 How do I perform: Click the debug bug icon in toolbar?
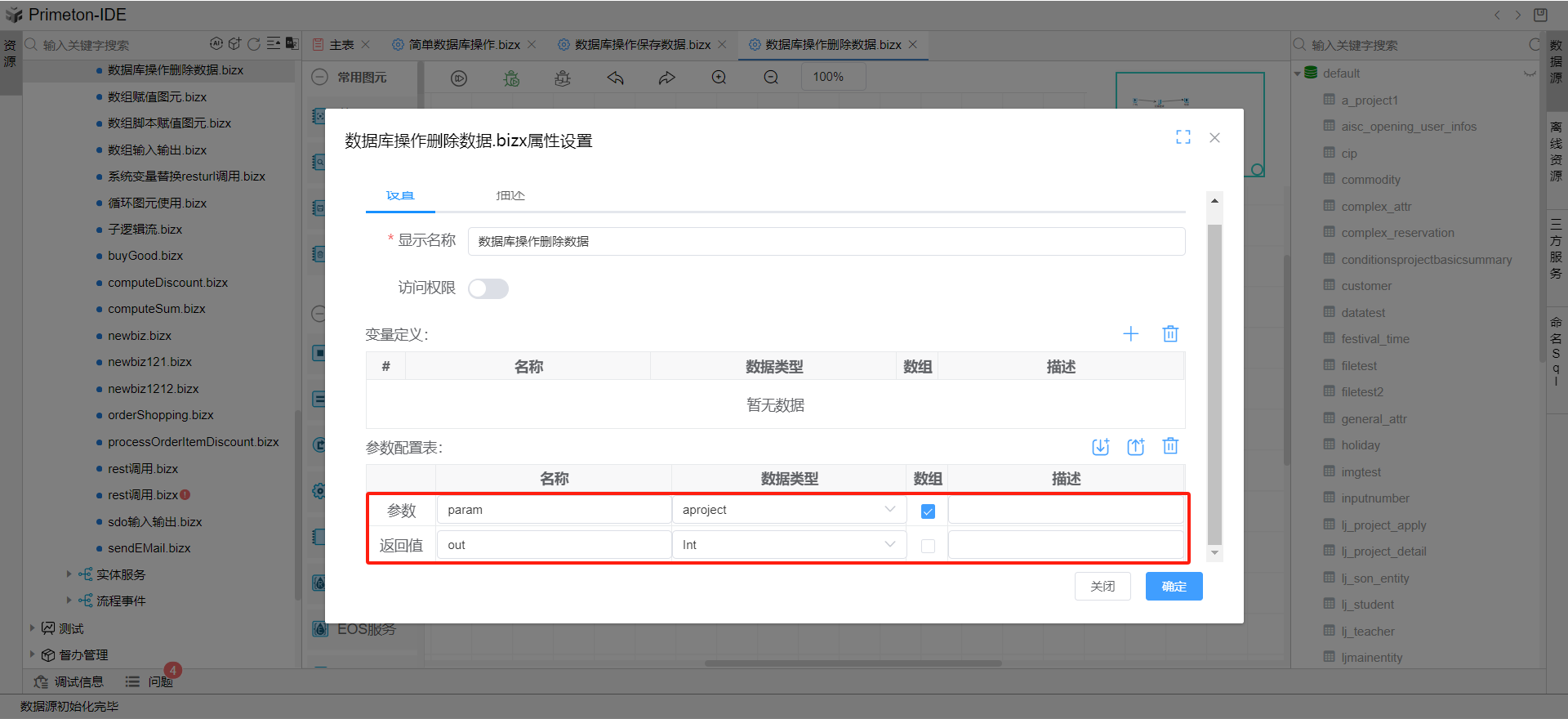(x=511, y=78)
